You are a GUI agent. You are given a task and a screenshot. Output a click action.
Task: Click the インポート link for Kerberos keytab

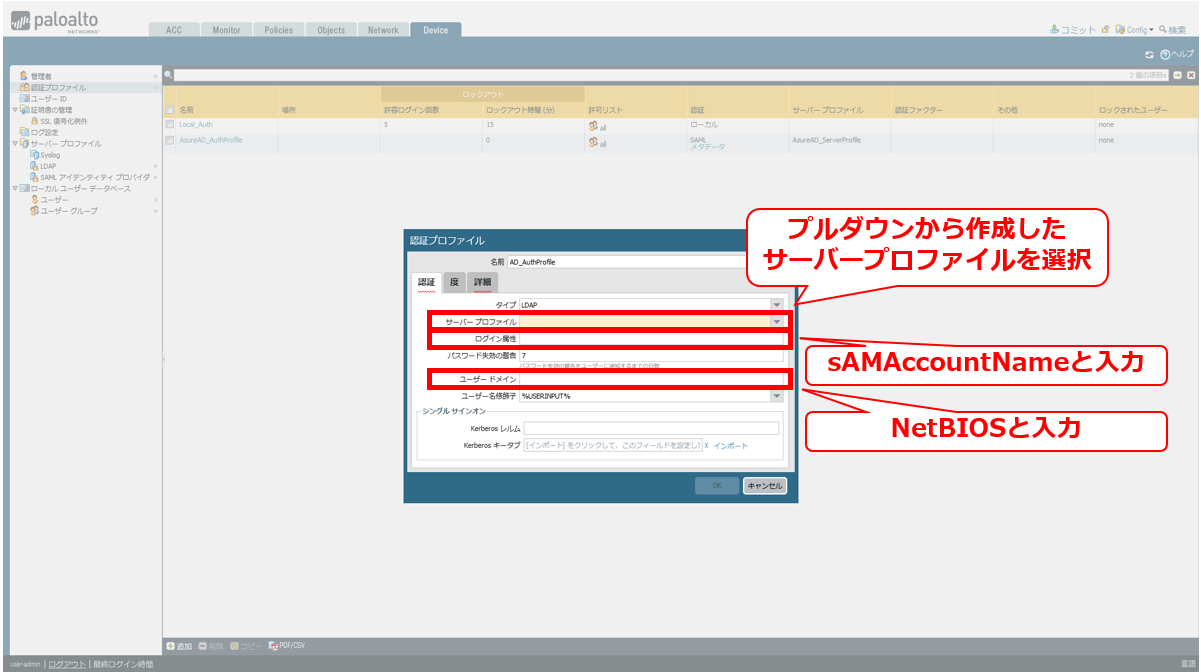(730, 446)
